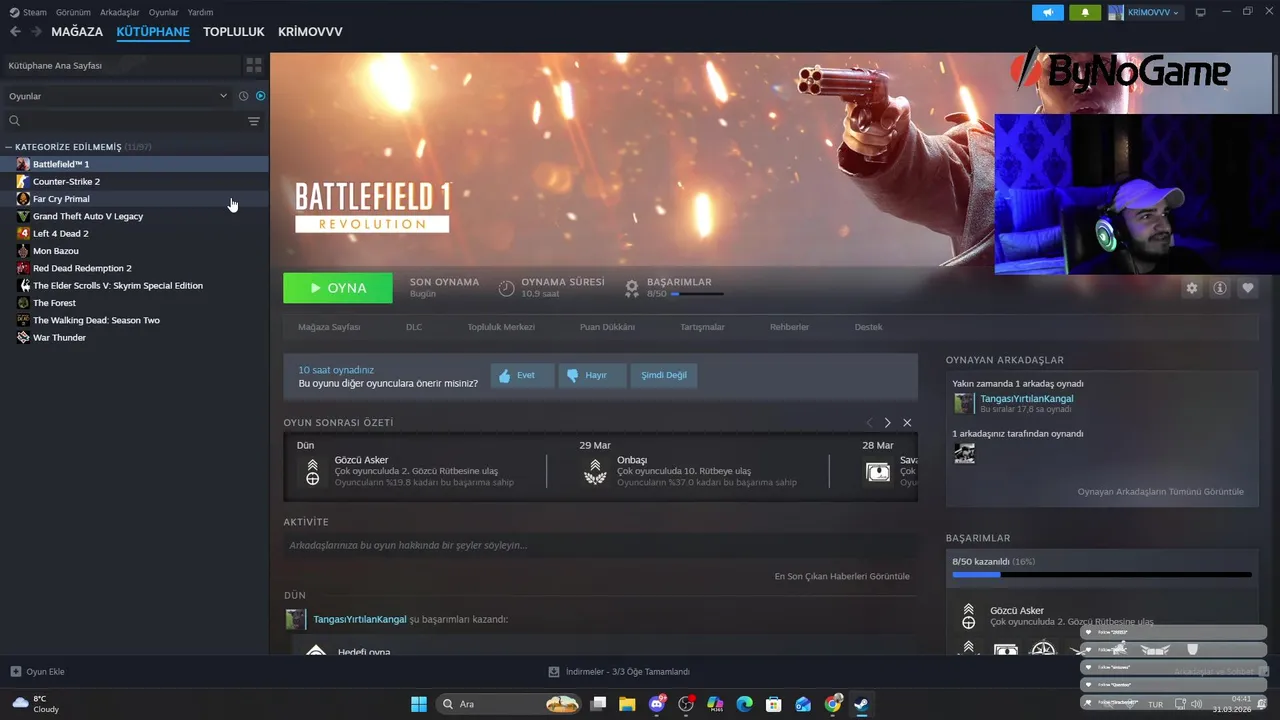Click the second friend's avatar thumbnail
This screenshot has width=1280, height=720.
(964, 453)
